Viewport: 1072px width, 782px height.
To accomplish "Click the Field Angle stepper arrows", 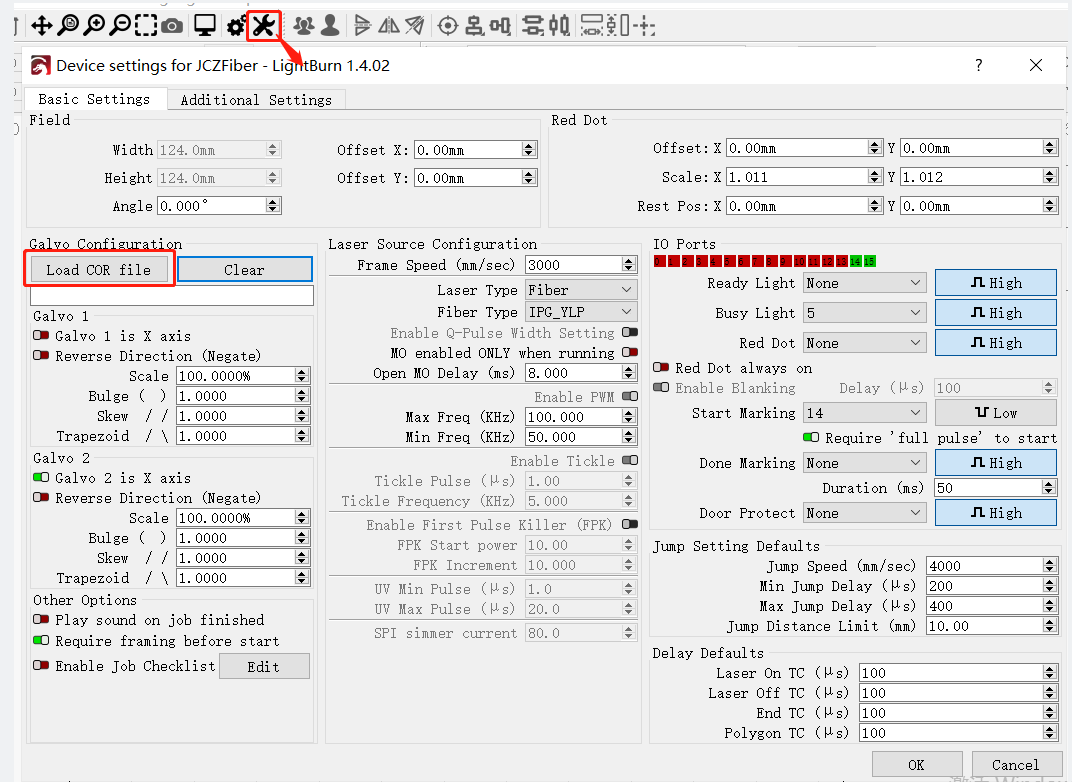I will coord(273,205).
